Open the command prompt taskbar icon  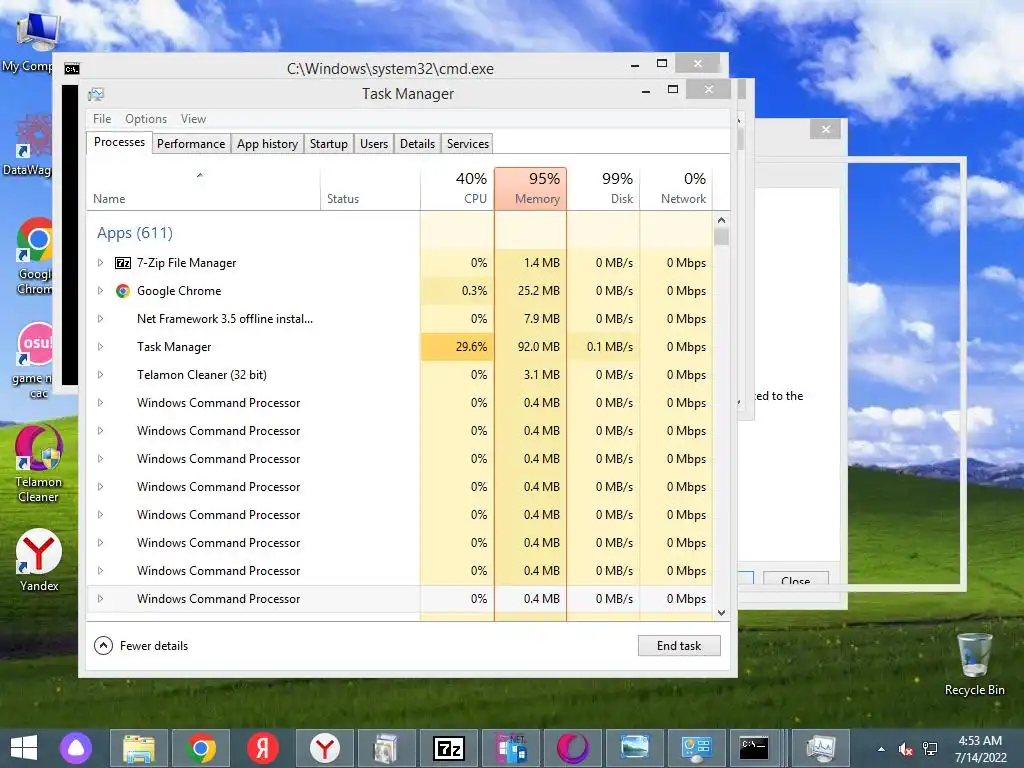coord(753,748)
